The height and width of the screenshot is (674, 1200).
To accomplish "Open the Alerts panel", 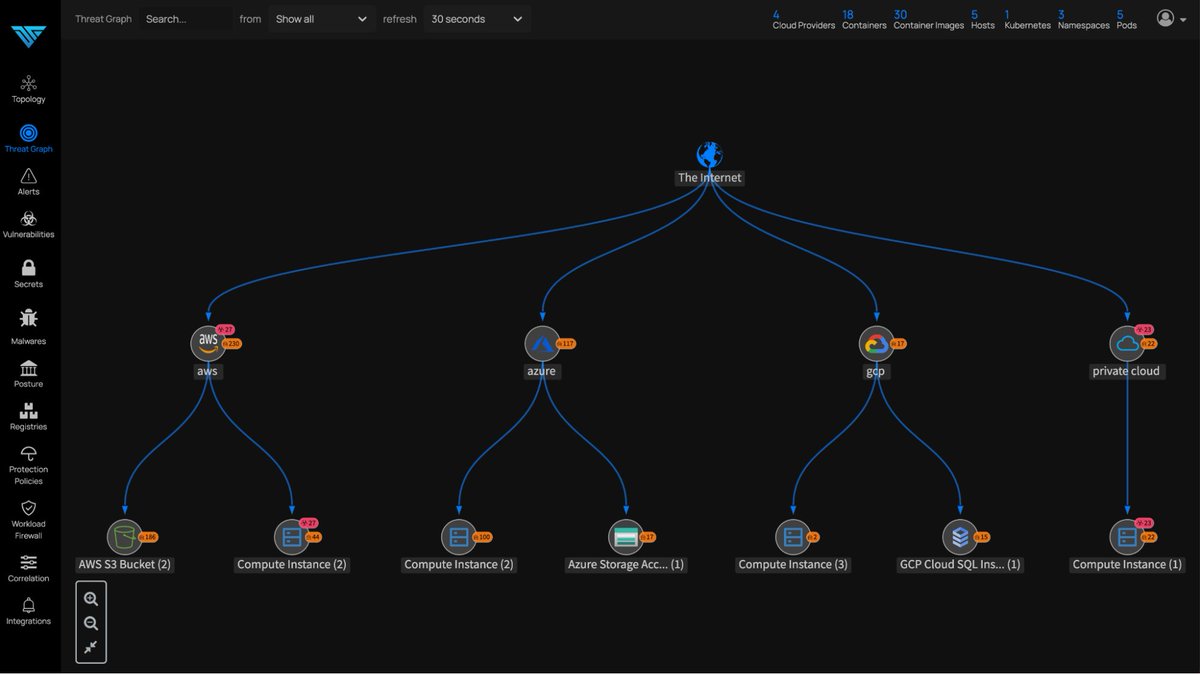I will pos(28,180).
